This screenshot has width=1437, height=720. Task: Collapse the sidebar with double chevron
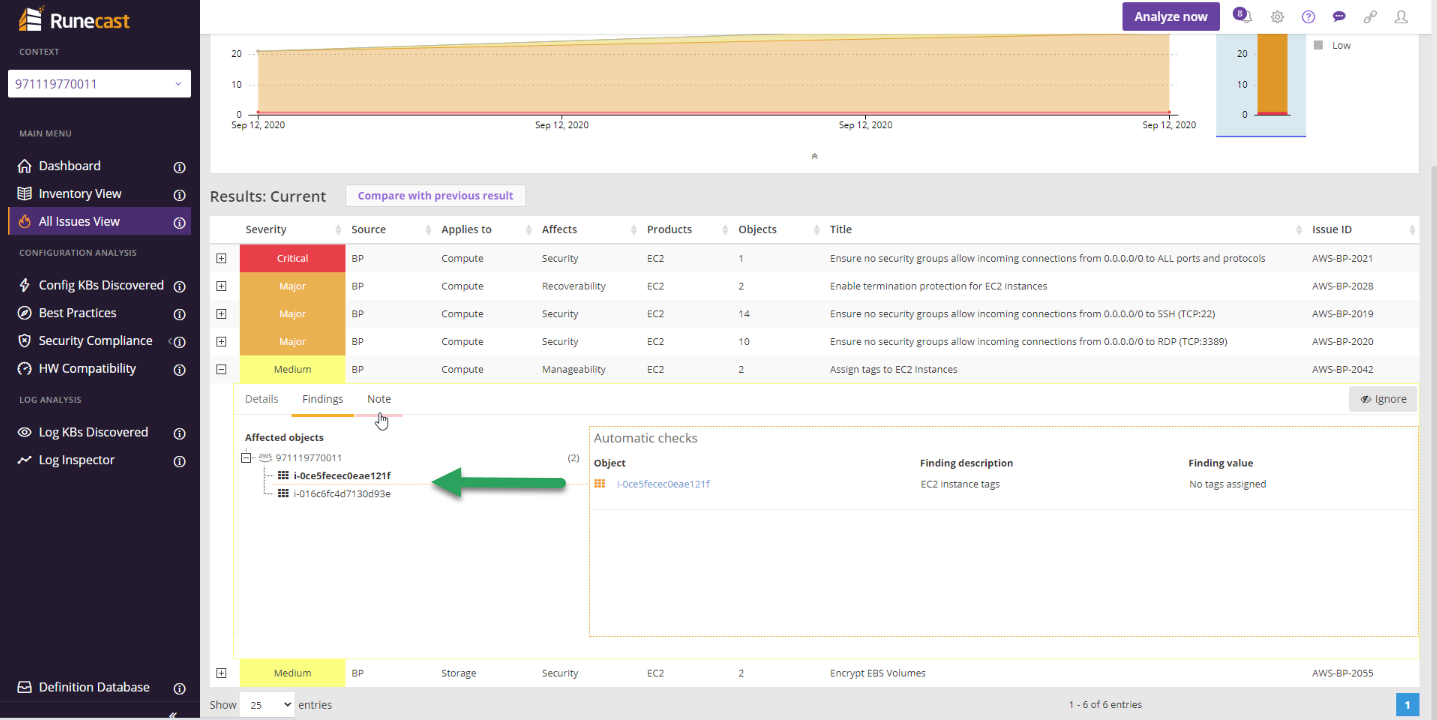coord(173,714)
